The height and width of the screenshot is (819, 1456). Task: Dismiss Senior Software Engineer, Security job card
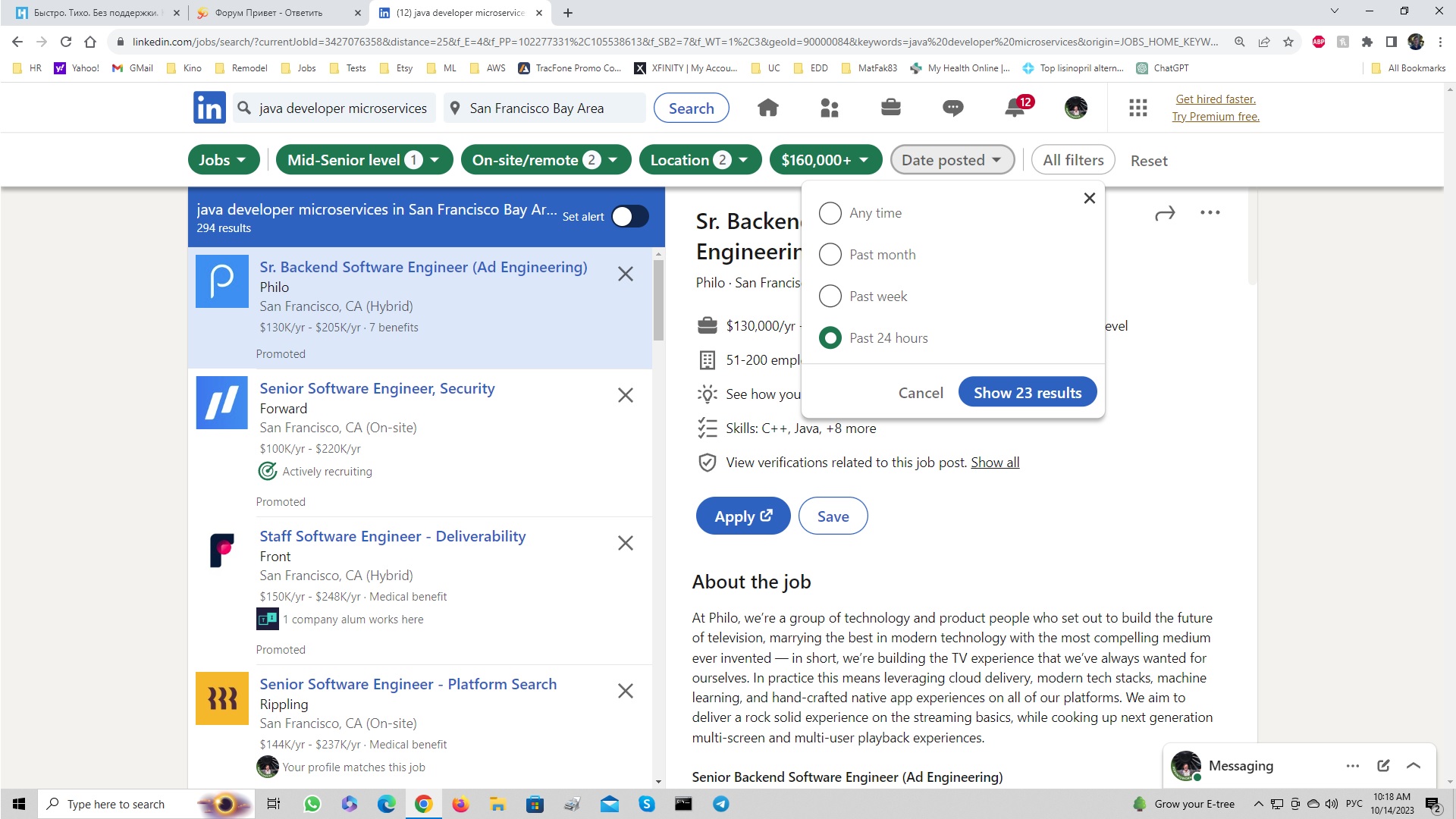point(626,395)
